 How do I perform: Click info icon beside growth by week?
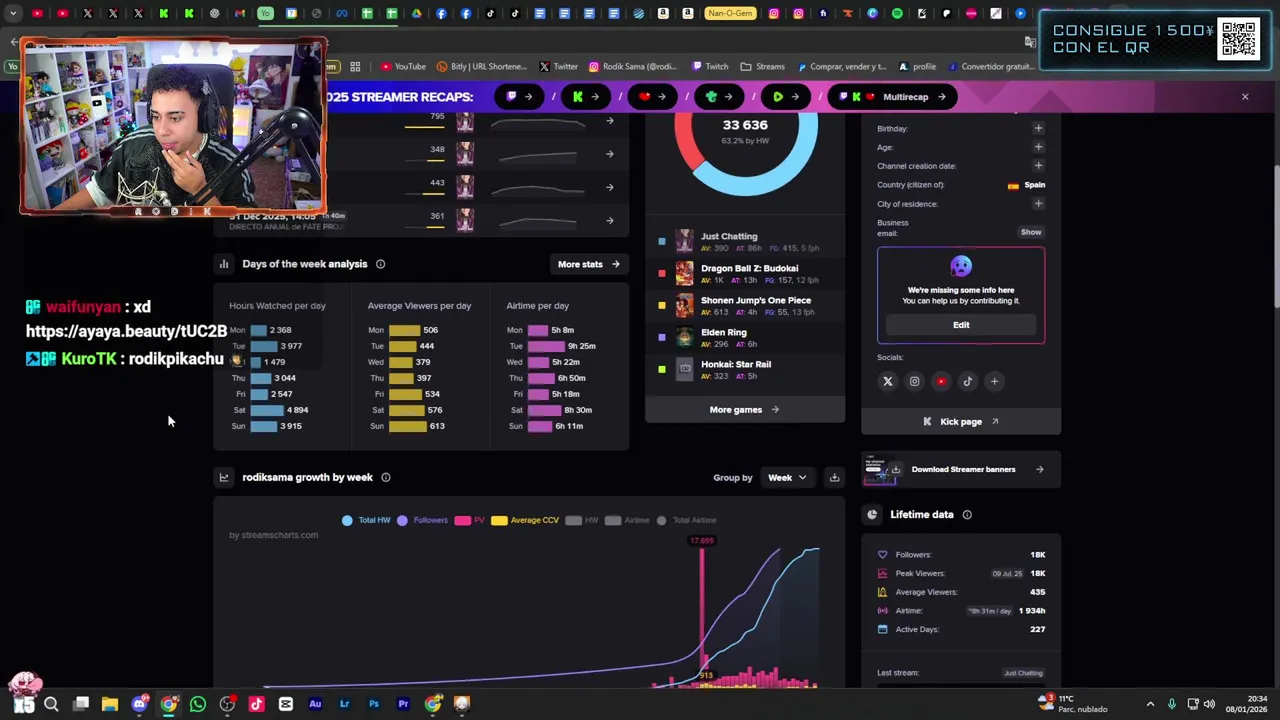386,477
